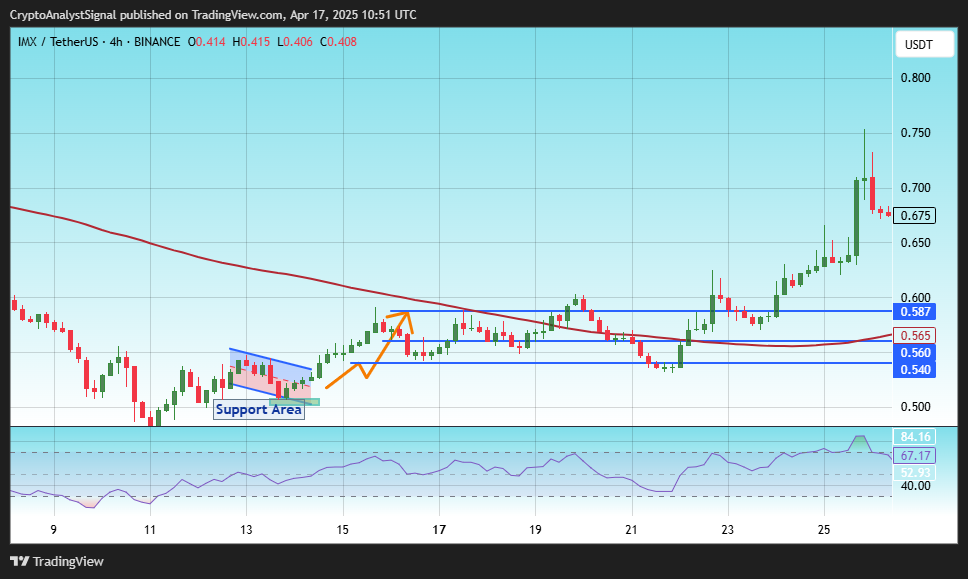Click the CryptoAnalystSignal publisher header text
The image size is (968, 579).
coord(213,15)
